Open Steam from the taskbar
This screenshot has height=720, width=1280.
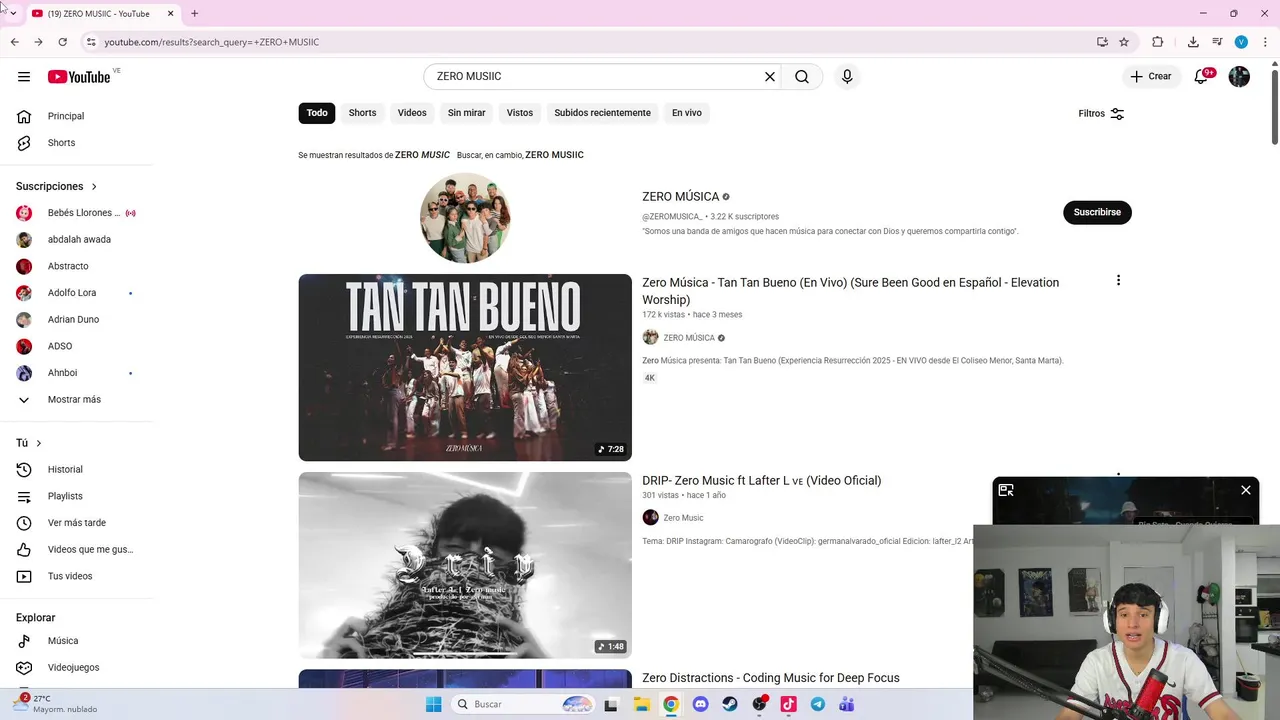click(x=730, y=704)
